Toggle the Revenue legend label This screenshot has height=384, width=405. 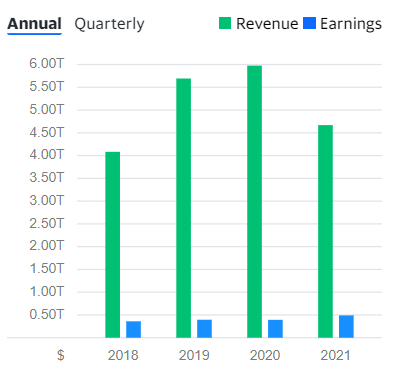267,24
